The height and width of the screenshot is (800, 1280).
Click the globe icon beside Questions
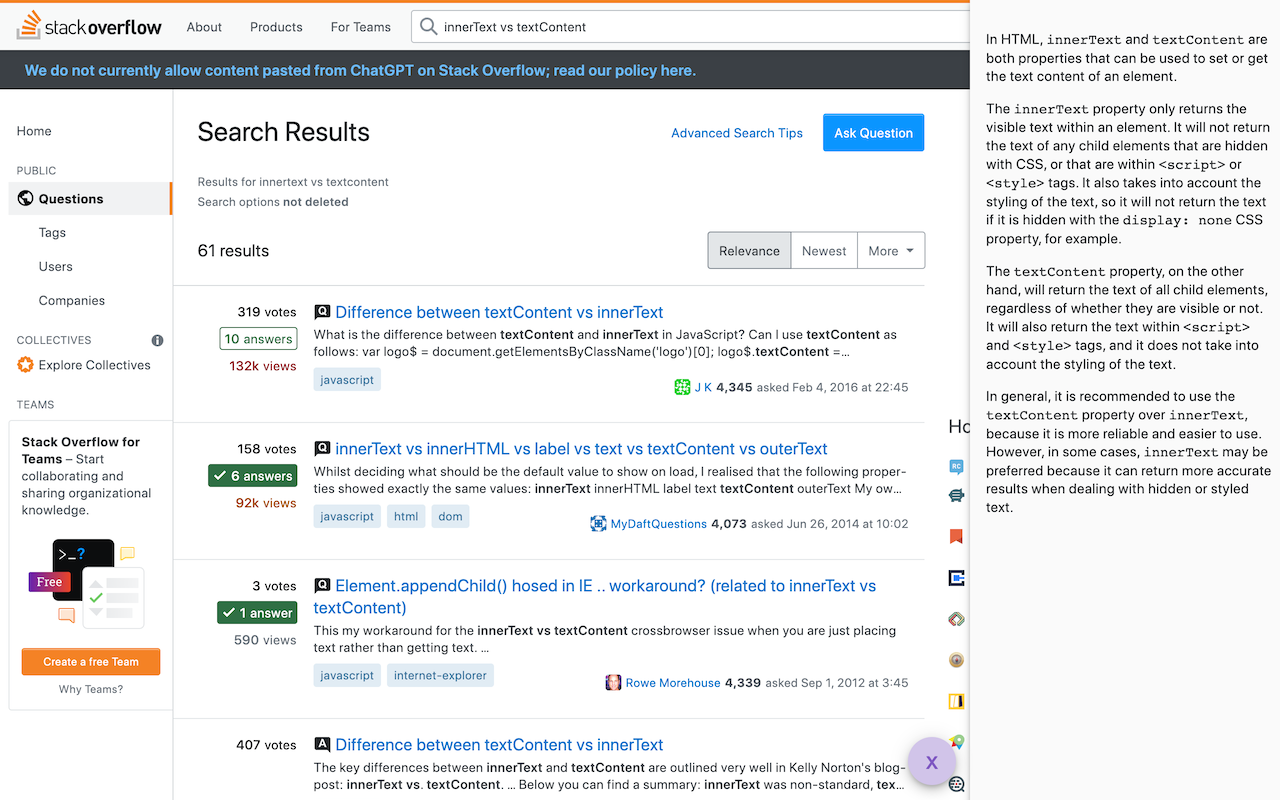coord(25,199)
